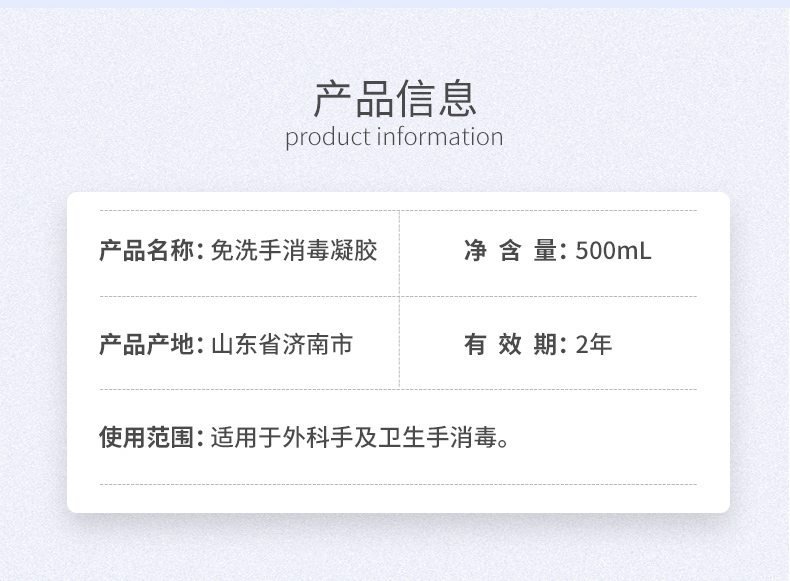The width and height of the screenshot is (790, 581).
Task: Click the 2年 shelf life value
Action: 594,345
